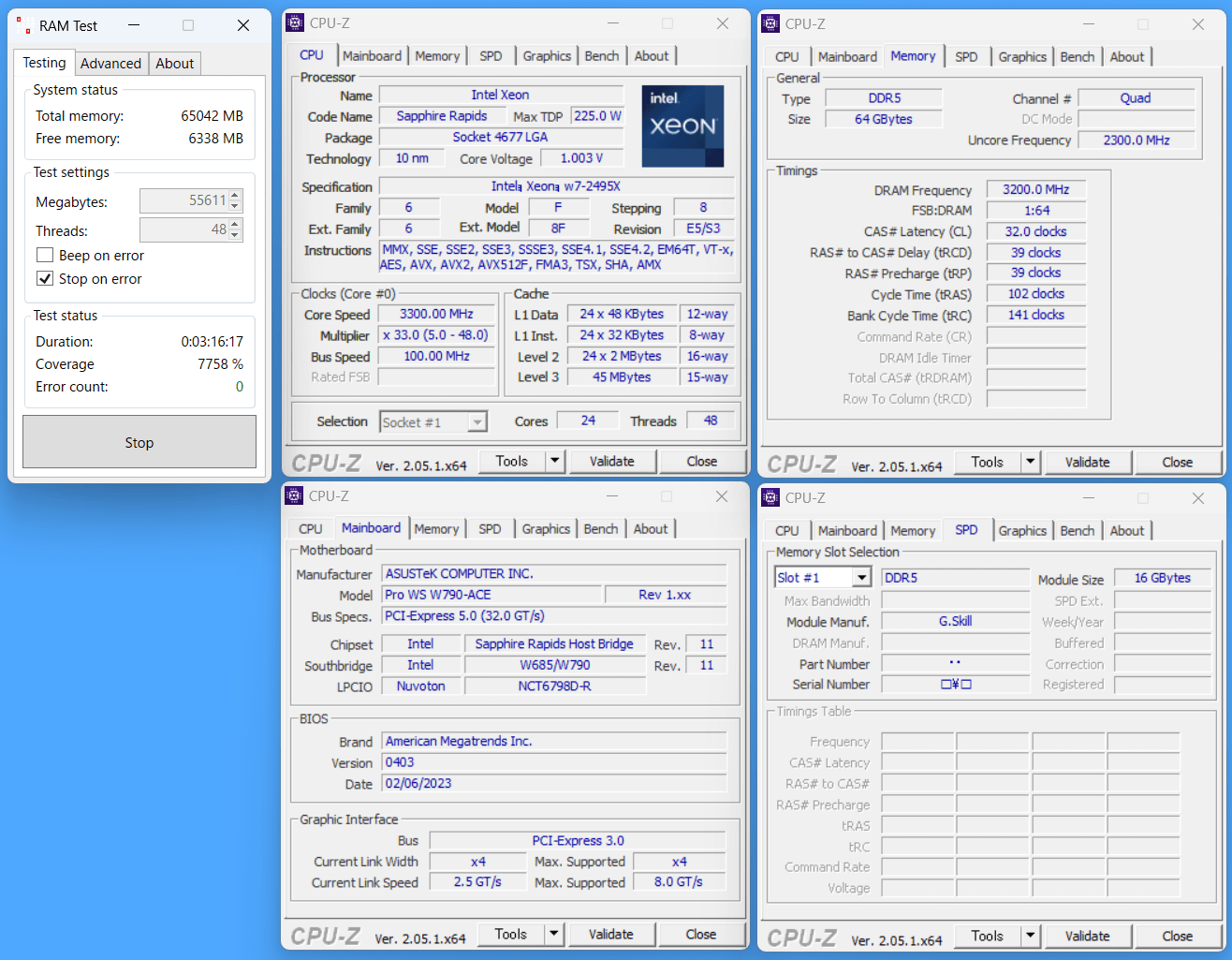Click the motherboard model 'Pro WS W790-ACE'
The height and width of the screenshot is (960, 1232).
[x=491, y=595]
